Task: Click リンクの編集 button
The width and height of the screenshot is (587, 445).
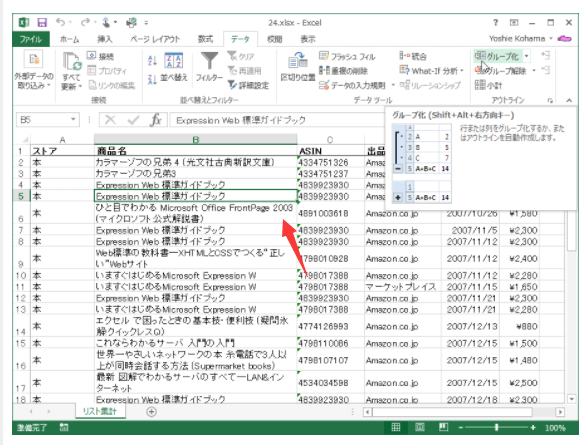Action: [112, 85]
